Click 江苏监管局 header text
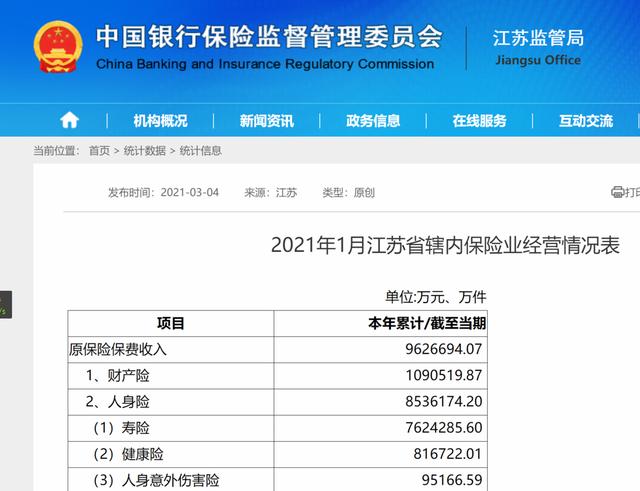Screen dimensions: 640x491 [538, 38]
